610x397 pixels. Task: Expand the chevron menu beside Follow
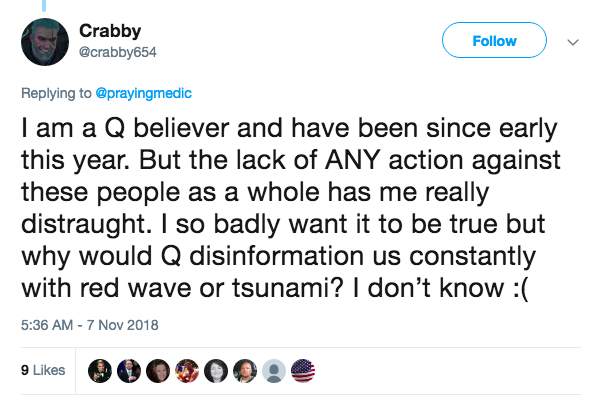[573, 42]
